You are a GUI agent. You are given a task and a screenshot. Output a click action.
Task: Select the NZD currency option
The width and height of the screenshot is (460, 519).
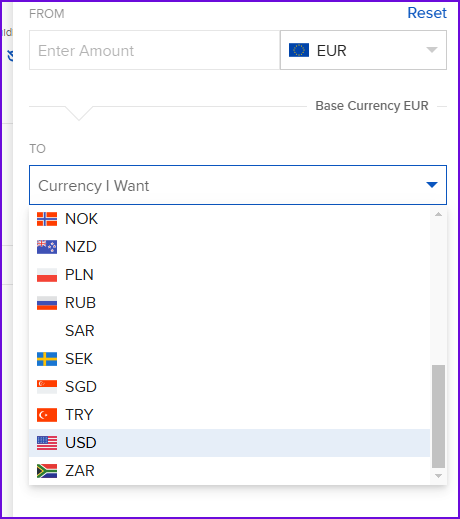point(229,247)
